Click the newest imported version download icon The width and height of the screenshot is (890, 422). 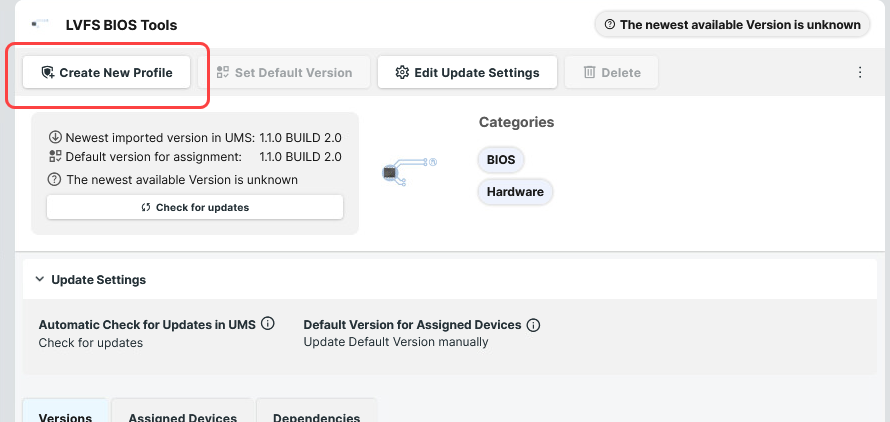55,137
